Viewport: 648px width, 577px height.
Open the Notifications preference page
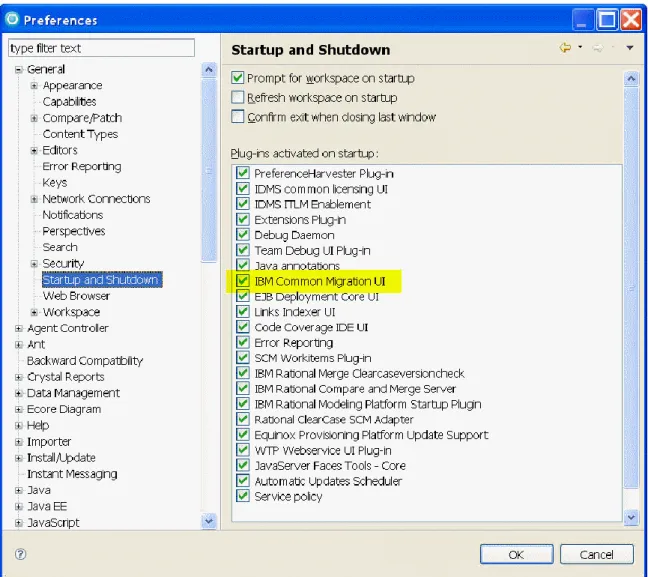73,215
